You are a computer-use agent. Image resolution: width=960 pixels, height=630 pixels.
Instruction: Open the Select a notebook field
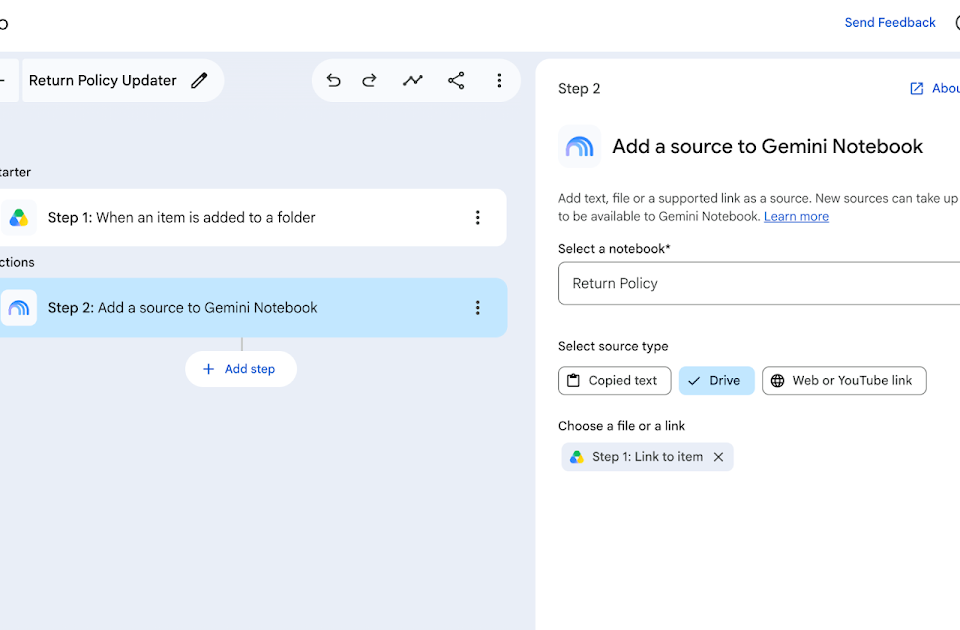pos(759,283)
